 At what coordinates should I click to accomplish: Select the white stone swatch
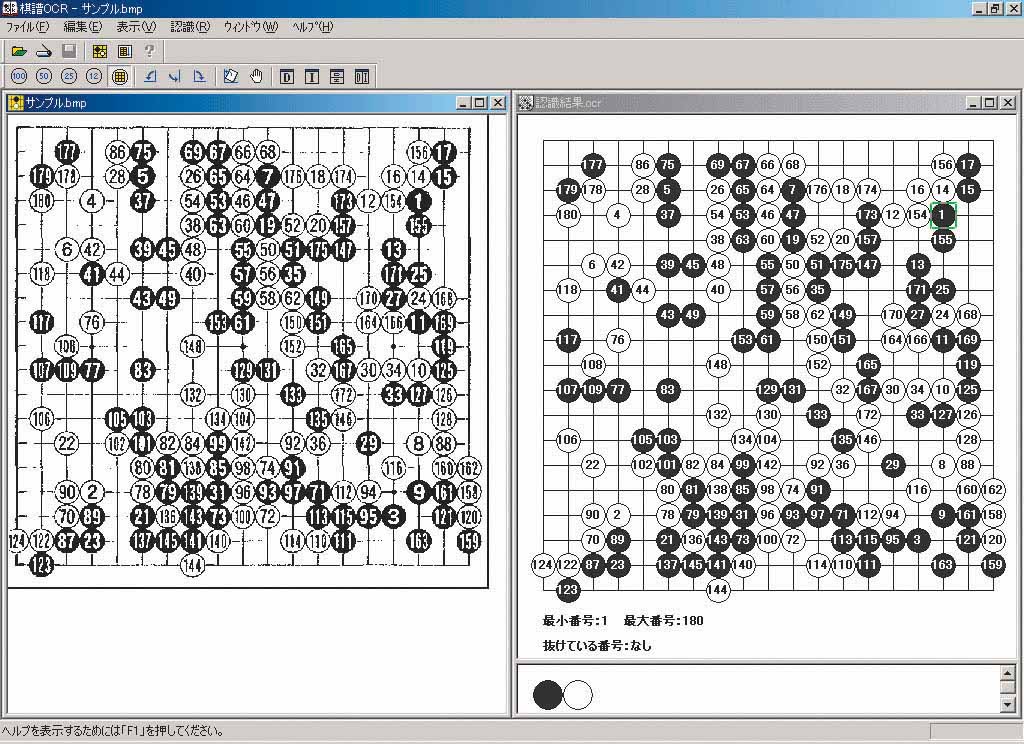pyautogui.click(x=578, y=694)
